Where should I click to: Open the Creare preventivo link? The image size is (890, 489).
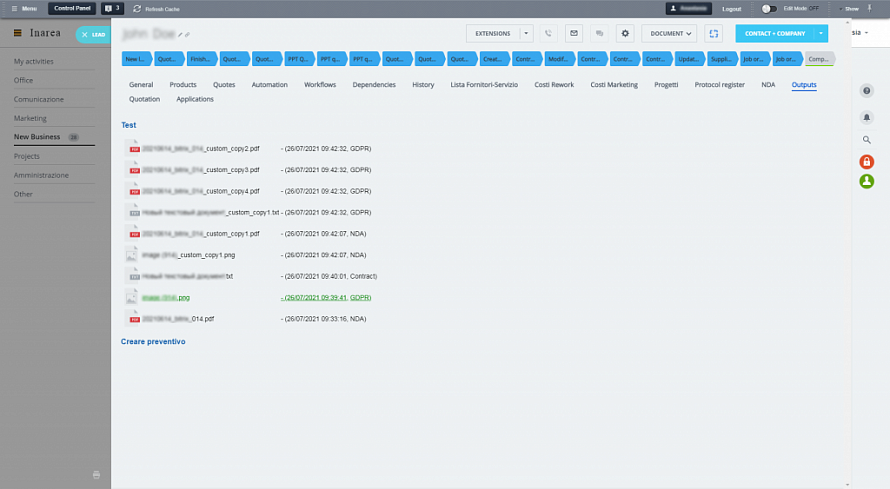(x=153, y=342)
